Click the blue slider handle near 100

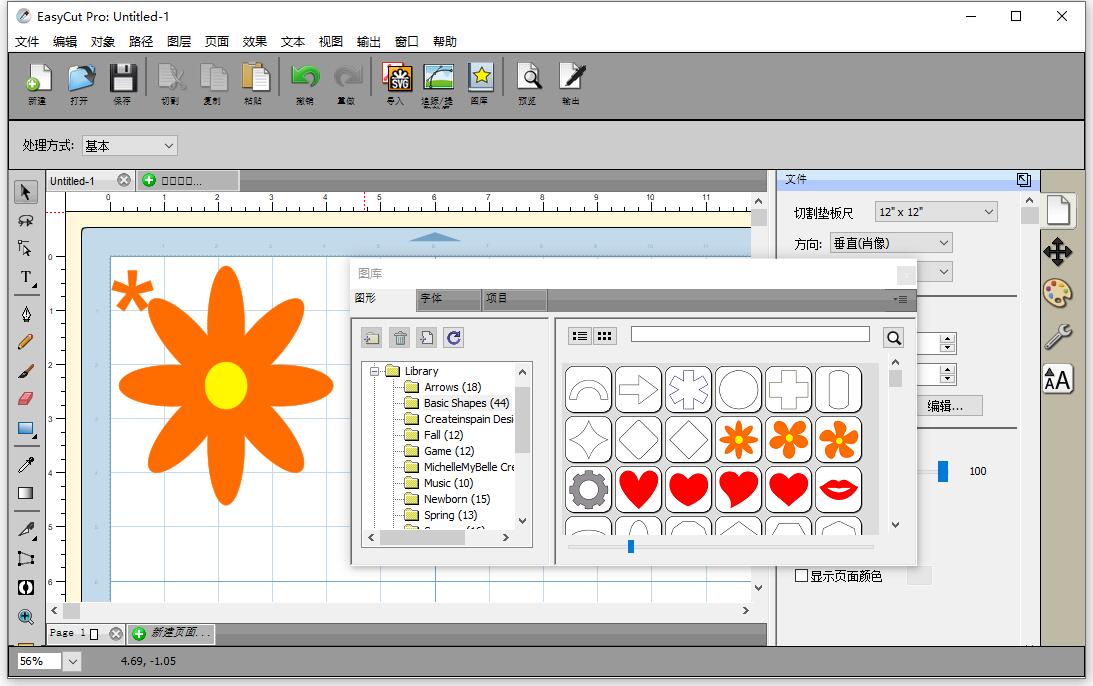942,471
